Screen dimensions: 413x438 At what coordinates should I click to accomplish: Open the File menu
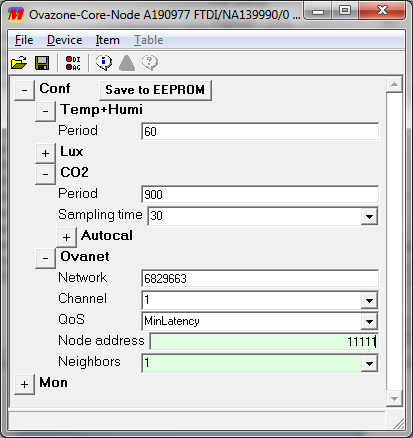[24, 40]
